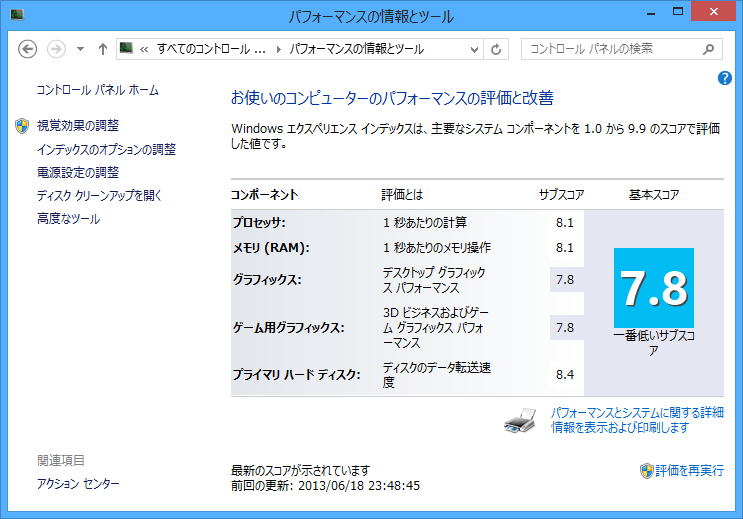Open パフォーマンスとシステムに関する詳細情報 print link

(x=637, y=420)
